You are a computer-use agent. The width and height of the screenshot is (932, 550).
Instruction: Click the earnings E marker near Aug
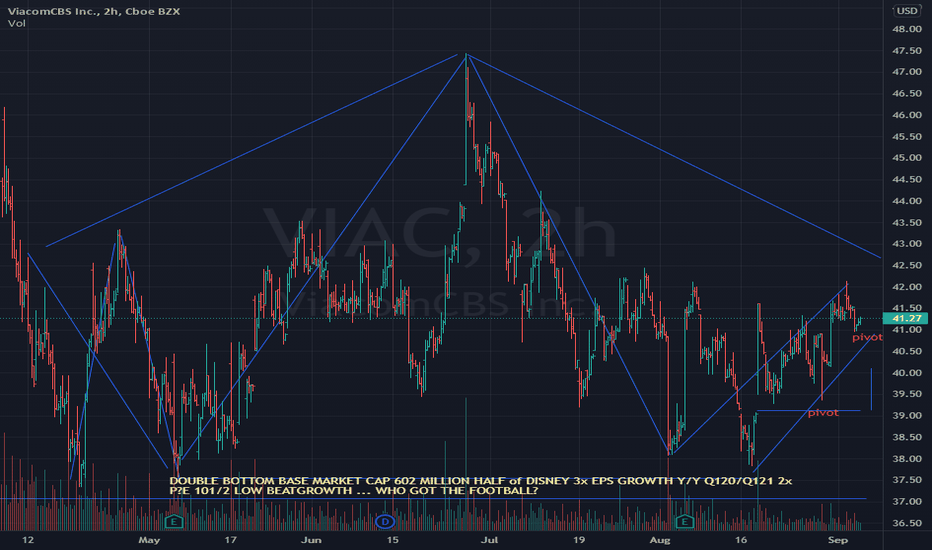tap(685, 522)
